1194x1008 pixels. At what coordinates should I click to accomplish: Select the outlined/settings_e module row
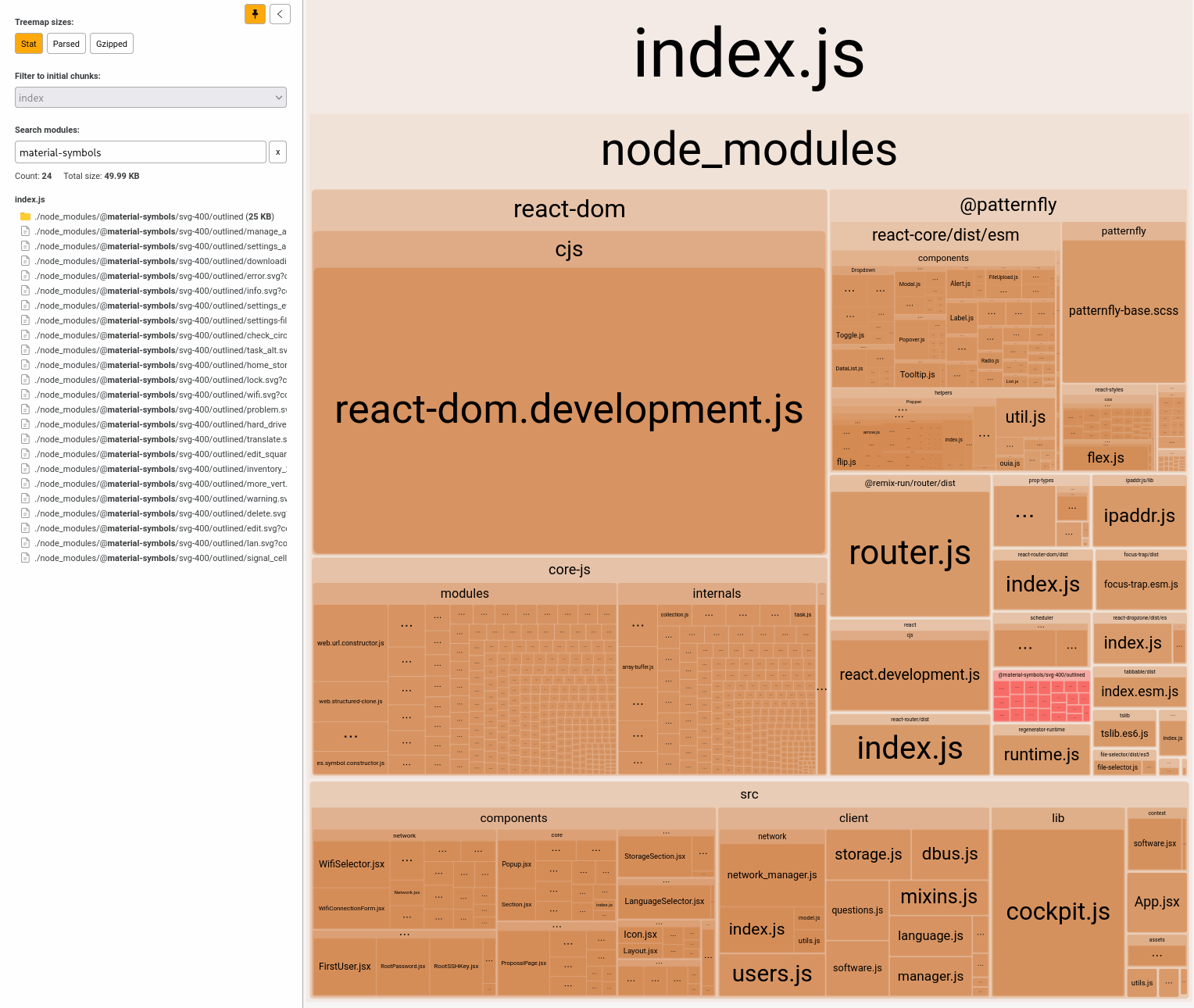pyautogui.click(x=154, y=306)
